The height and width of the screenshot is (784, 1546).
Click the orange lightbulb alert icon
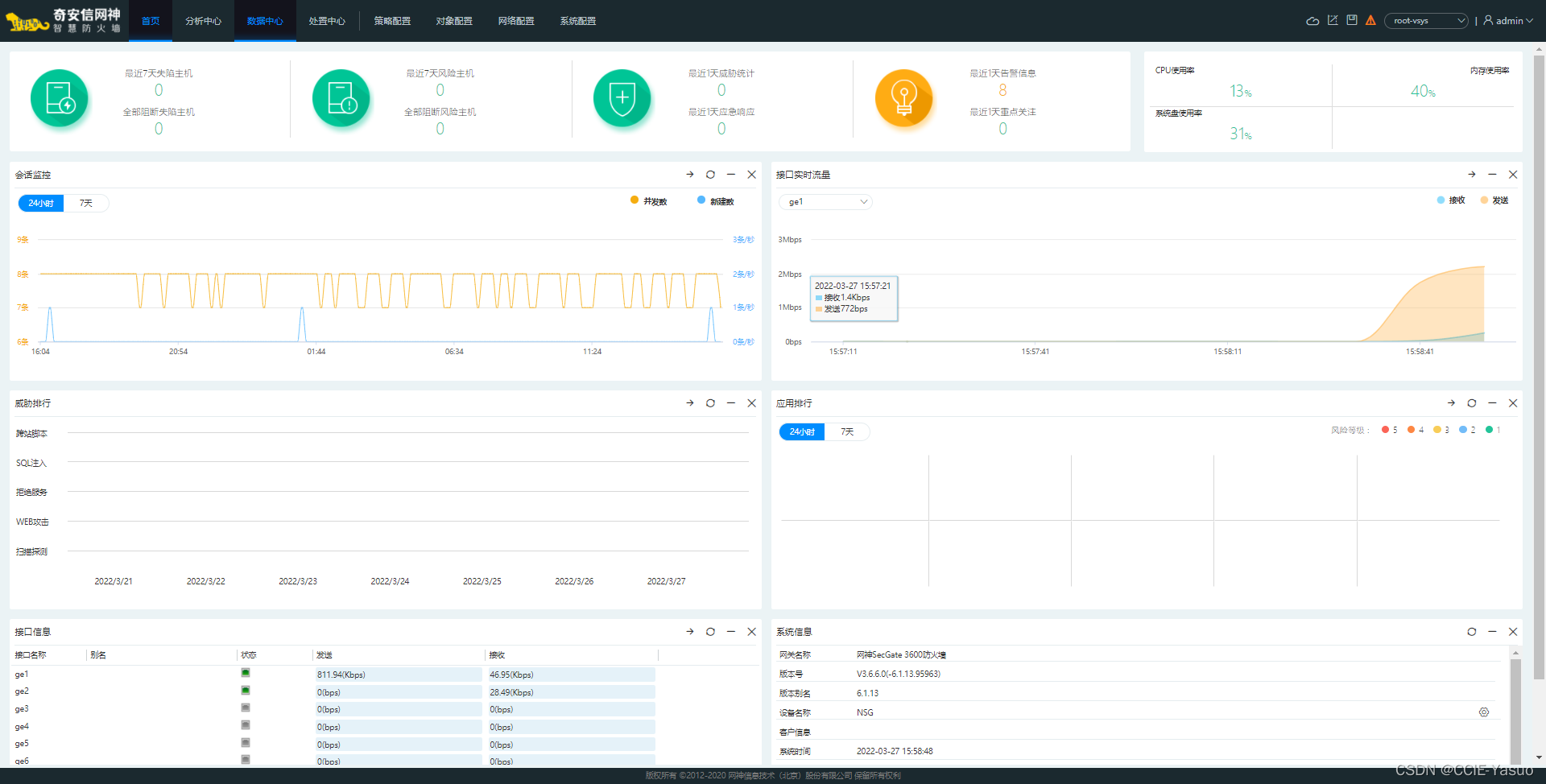point(904,98)
